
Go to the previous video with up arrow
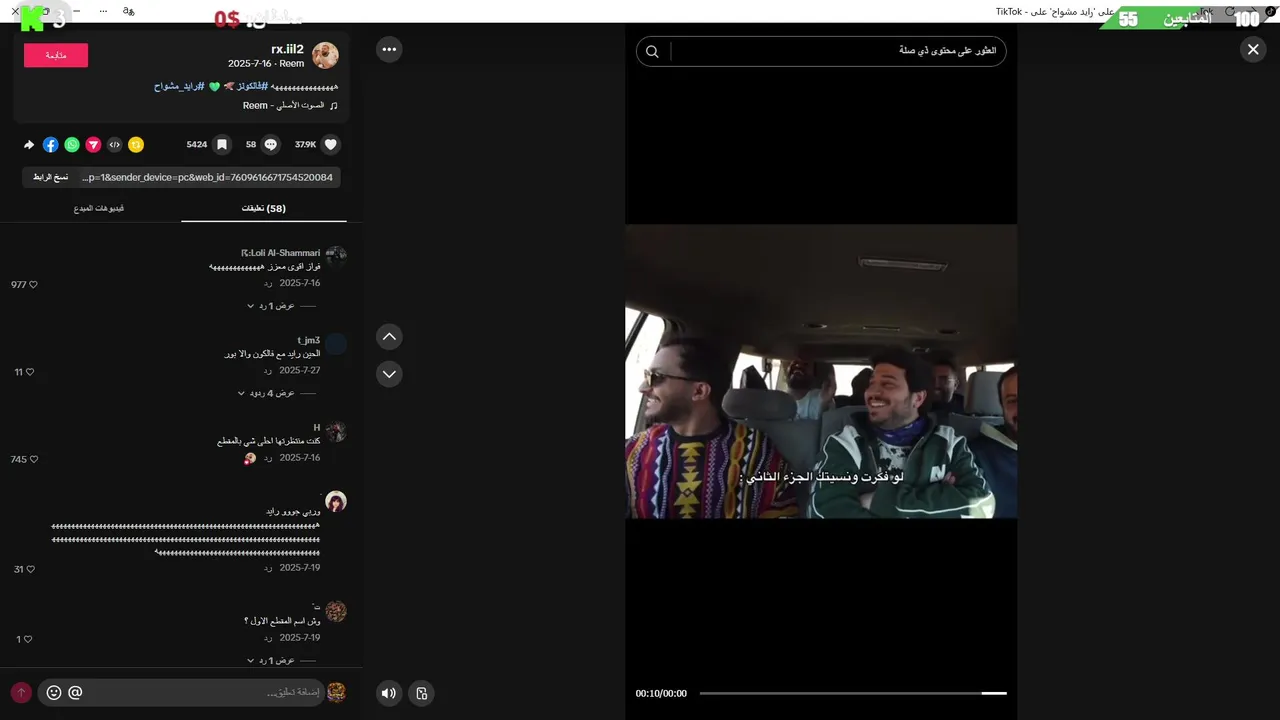(389, 337)
